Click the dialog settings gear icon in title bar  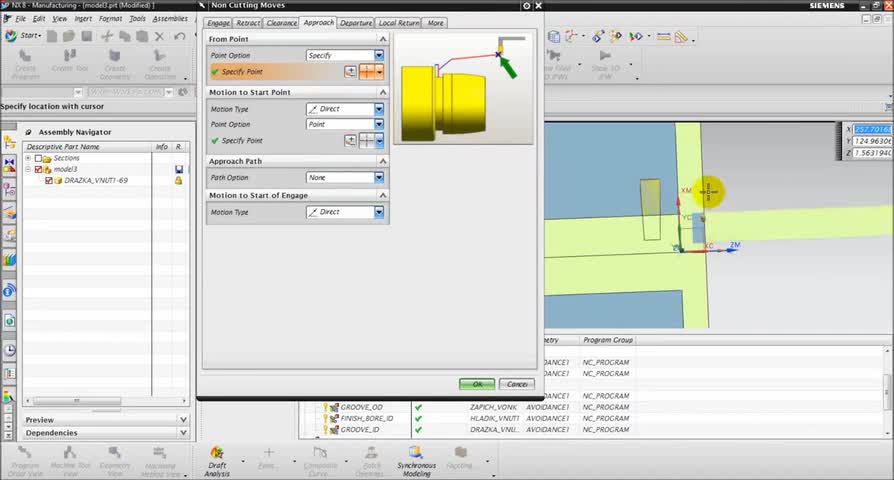528,6
